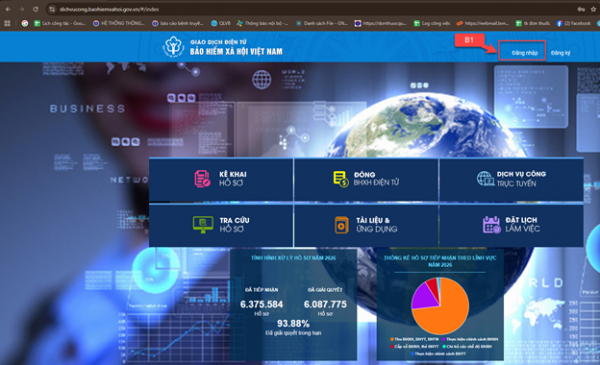The width and height of the screenshot is (600, 365).
Task: Click the 6.087.775 resolved records figure
Action: 325,304
